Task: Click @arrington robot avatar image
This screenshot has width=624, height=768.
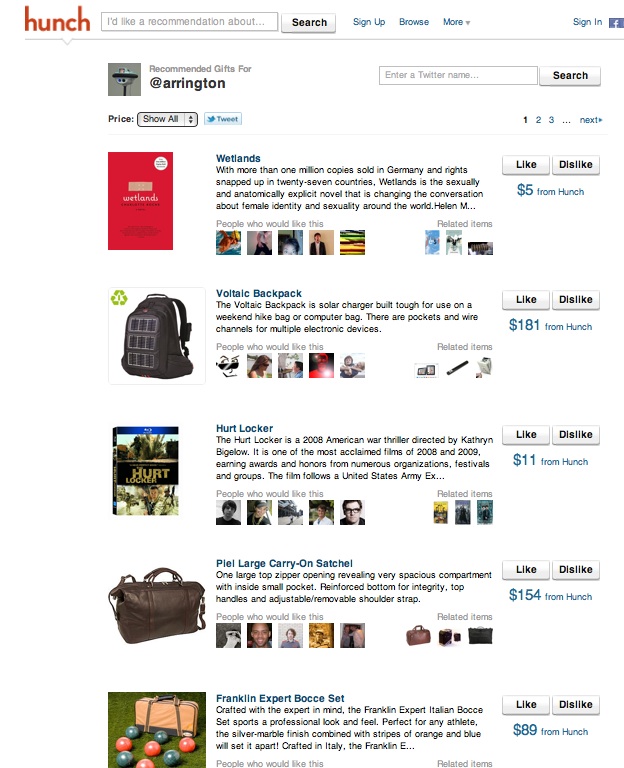Action: [x=124, y=79]
